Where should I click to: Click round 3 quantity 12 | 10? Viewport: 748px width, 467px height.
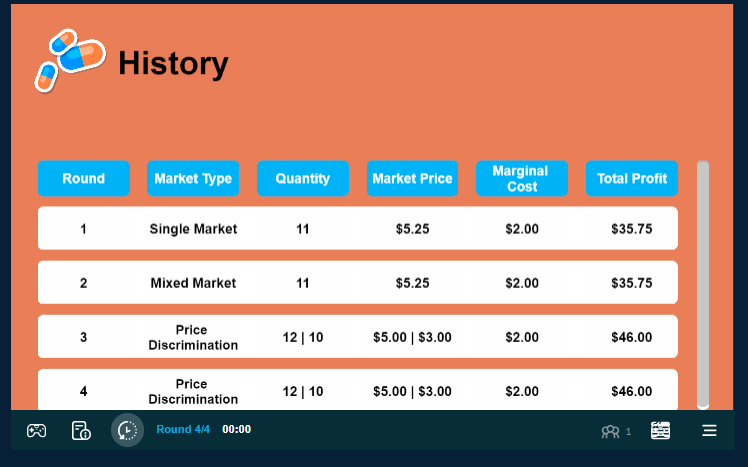(x=303, y=337)
